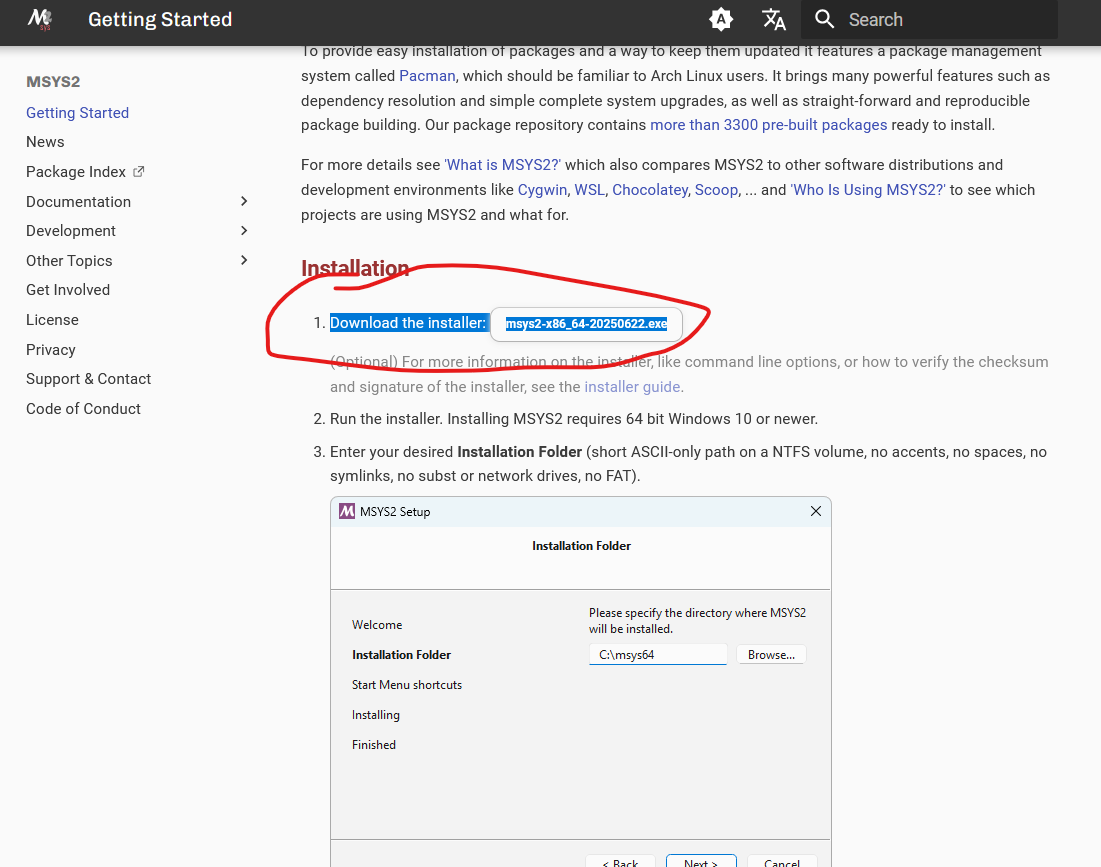Follow the Scoop link

(716, 190)
